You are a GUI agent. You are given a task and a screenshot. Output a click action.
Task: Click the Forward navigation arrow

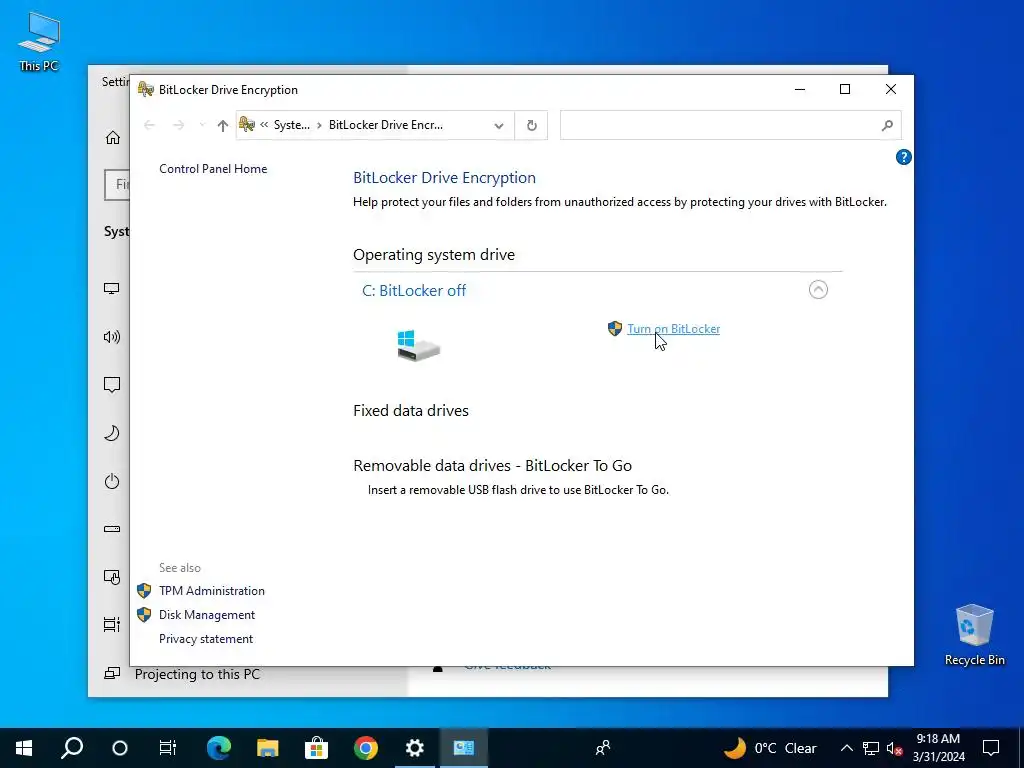tap(178, 125)
